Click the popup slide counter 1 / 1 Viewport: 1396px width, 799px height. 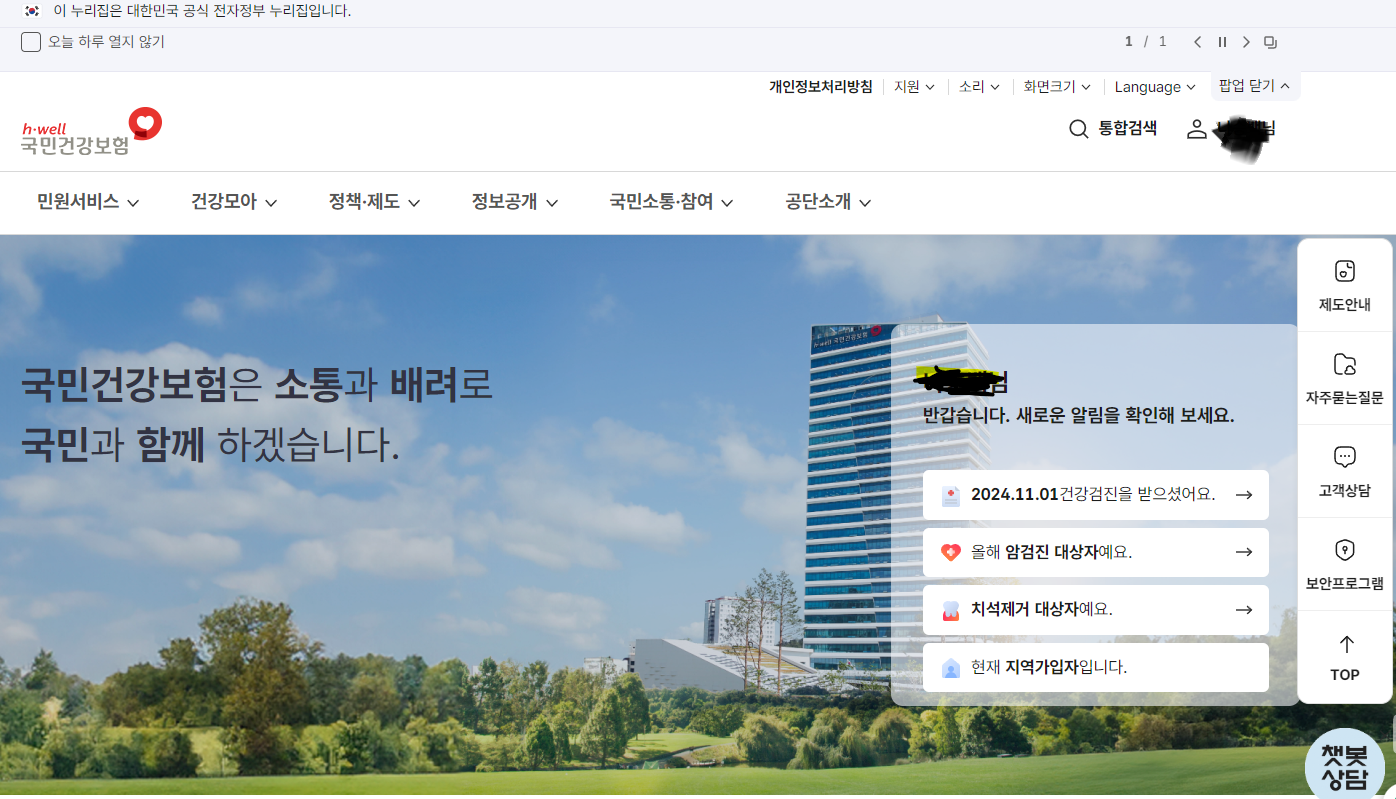click(x=1146, y=42)
